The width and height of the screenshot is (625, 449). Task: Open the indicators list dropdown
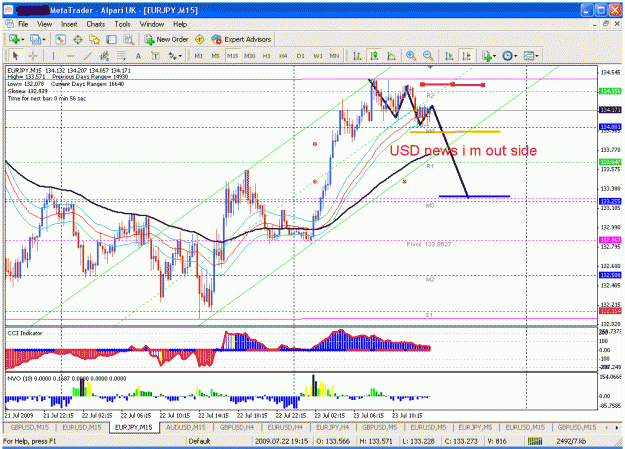pyautogui.click(x=489, y=56)
